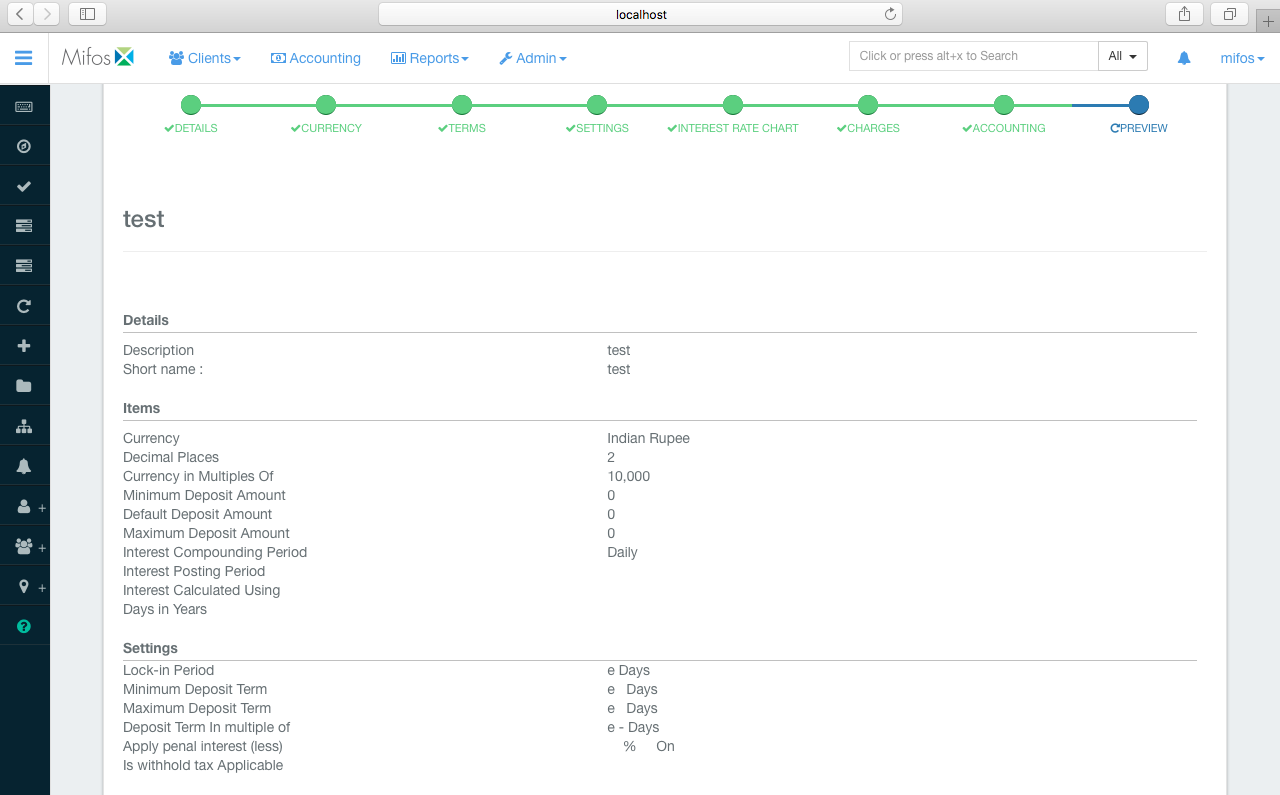Screen dimensions: 1280x795
Task: Select the folder collections icon in sidebar
Action: click(x=24, y=384)
